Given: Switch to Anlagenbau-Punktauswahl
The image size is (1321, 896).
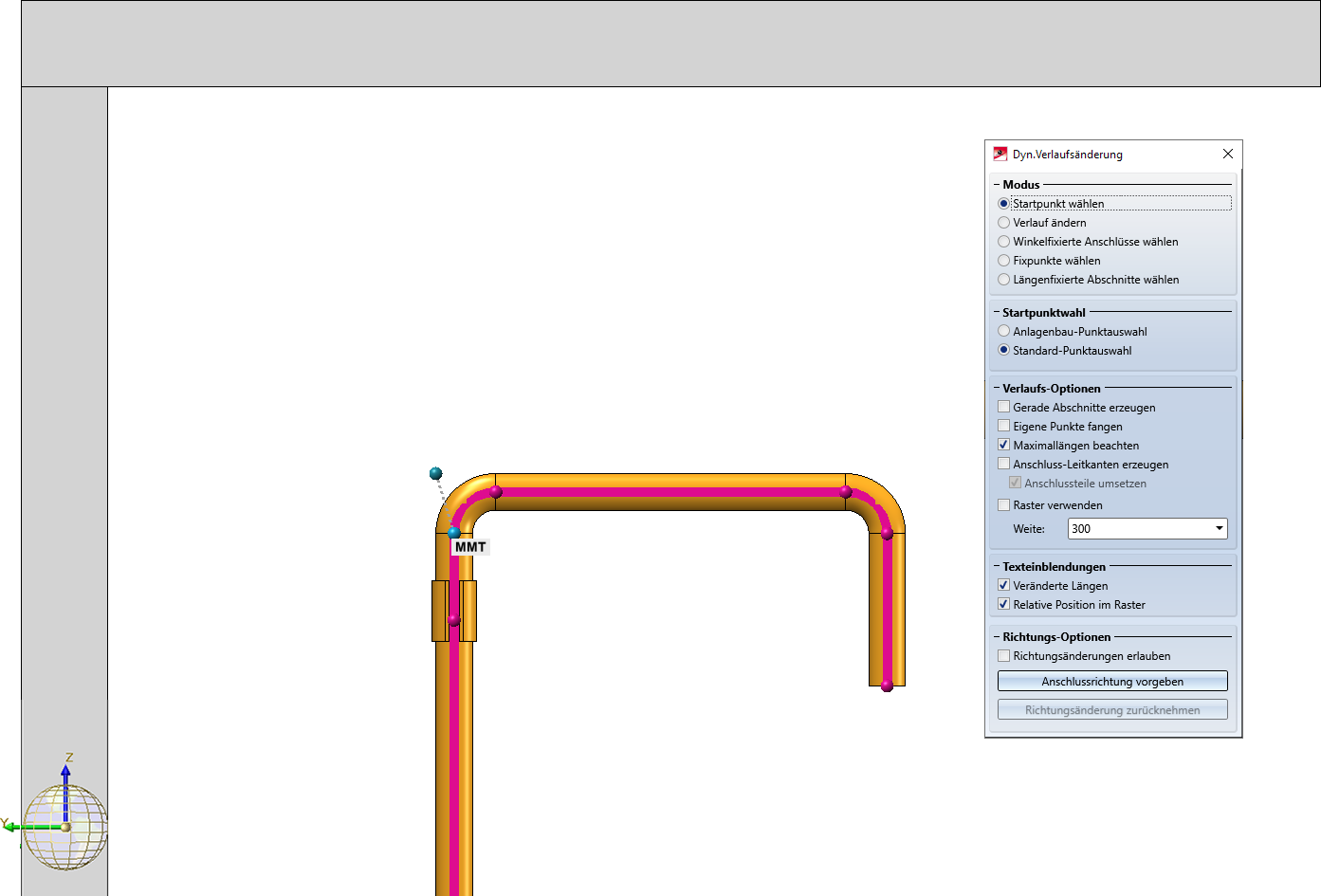Looking at the screenshot, I should [x=1003, y=332].
